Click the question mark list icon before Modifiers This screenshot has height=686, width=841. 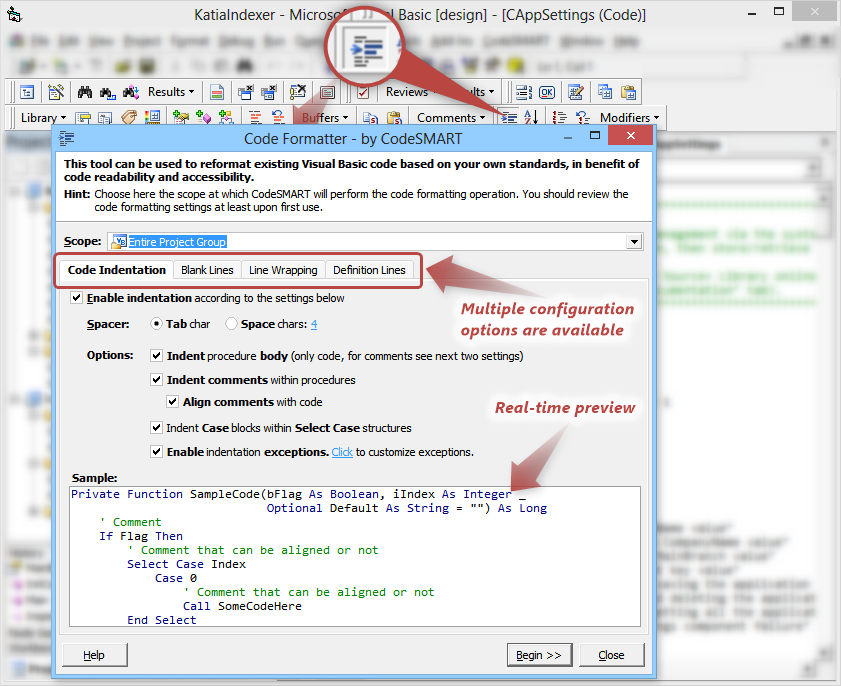tap(582, 117)
